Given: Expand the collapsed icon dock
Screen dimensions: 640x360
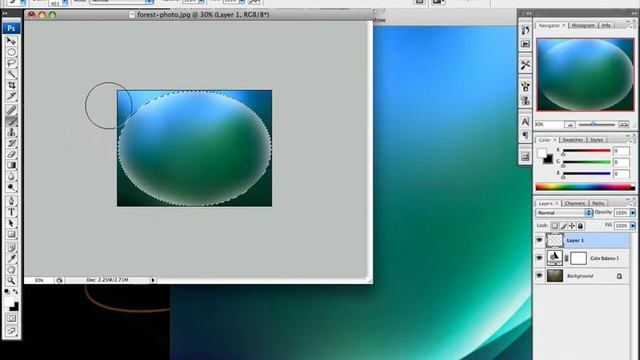Looking at the screenshot, I should pyautogui.click(x=528, y=13).
